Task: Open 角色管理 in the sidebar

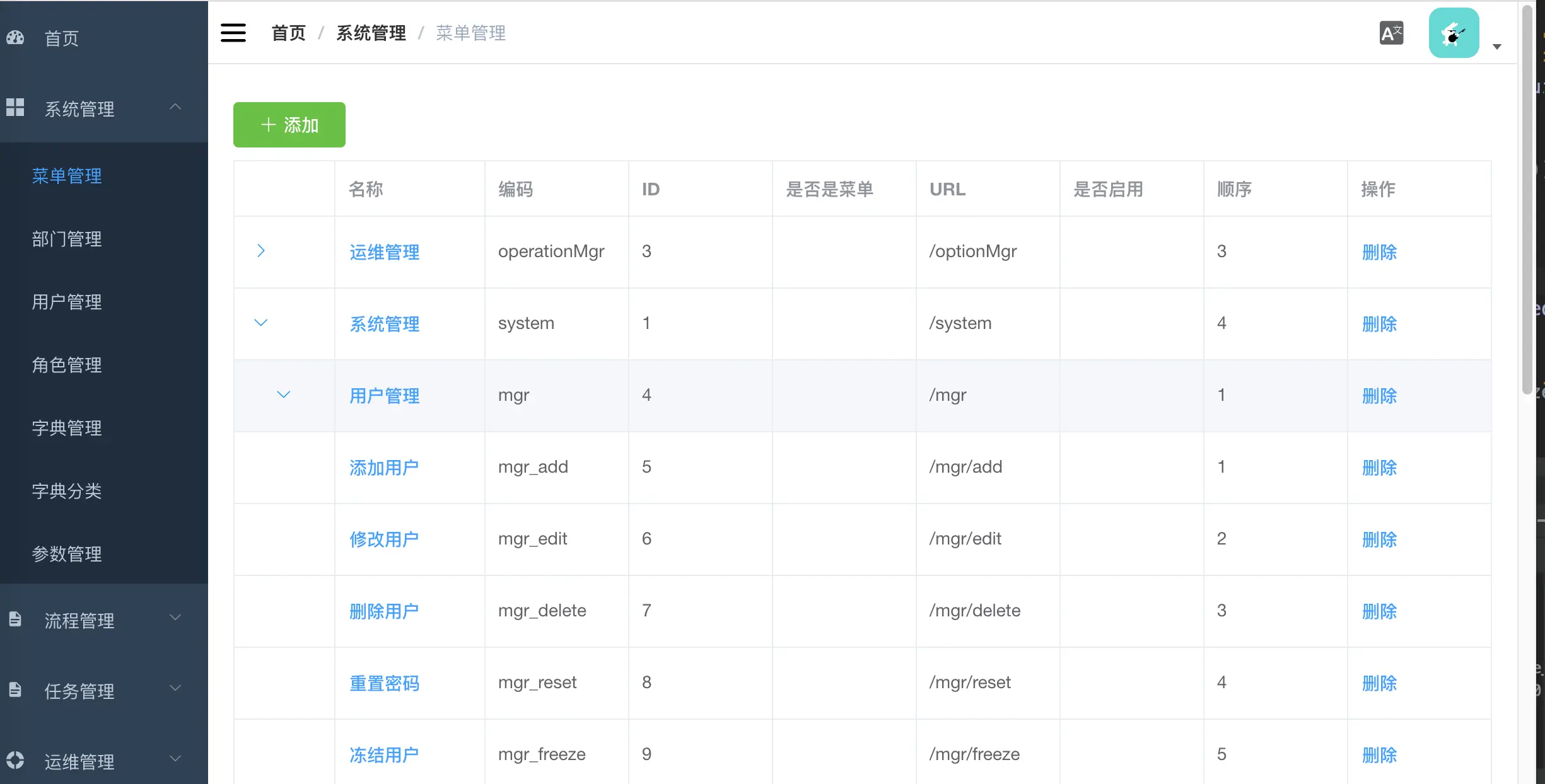Action: [67, 365]
